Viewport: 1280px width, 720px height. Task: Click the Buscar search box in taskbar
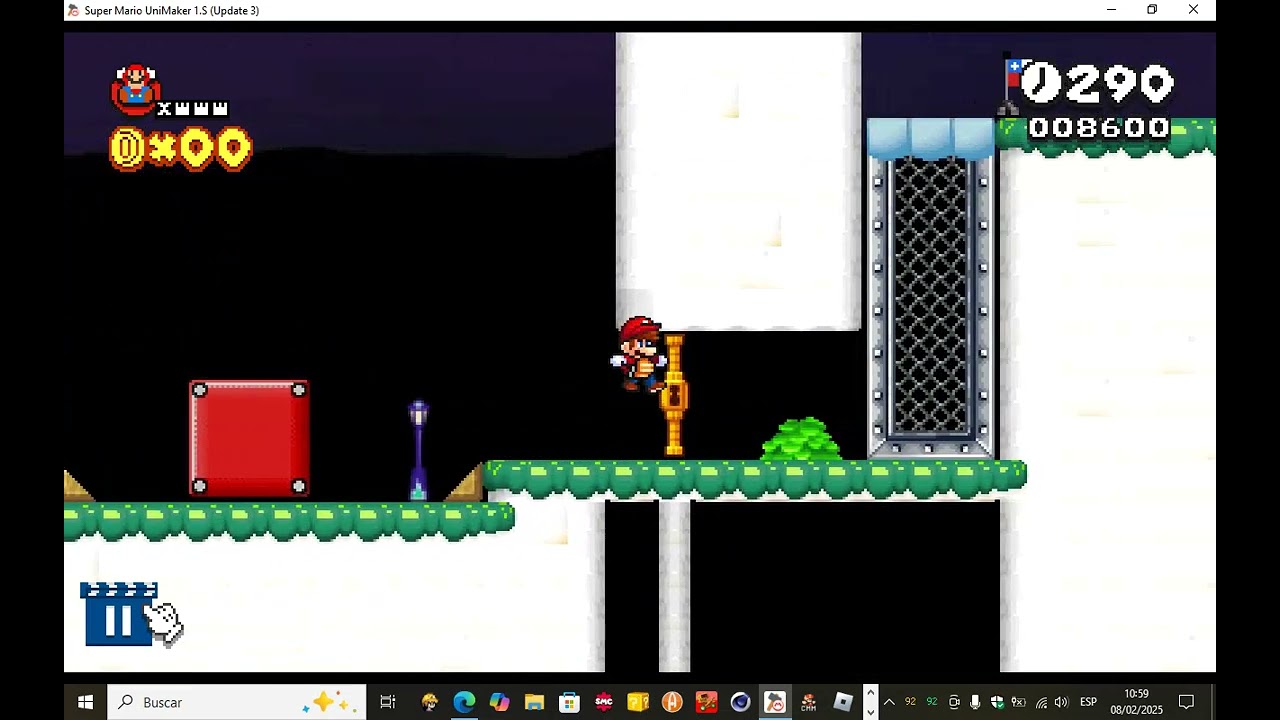(236, 702)
